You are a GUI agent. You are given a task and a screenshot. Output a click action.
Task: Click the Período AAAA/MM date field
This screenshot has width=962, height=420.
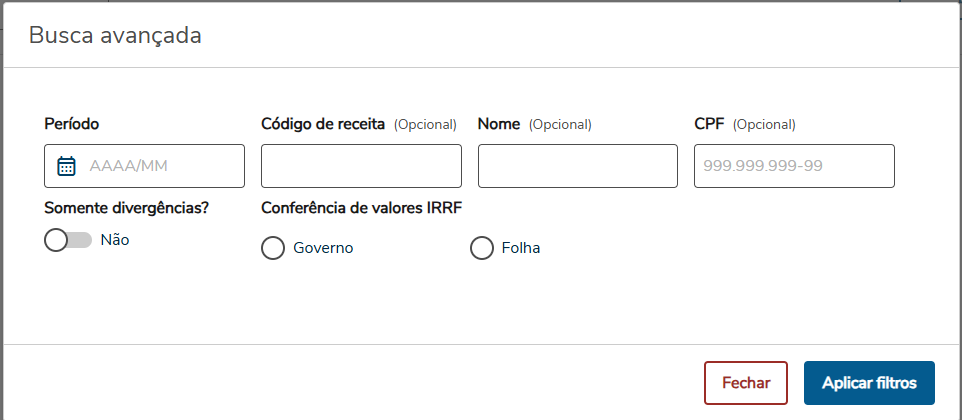point(160,166)
